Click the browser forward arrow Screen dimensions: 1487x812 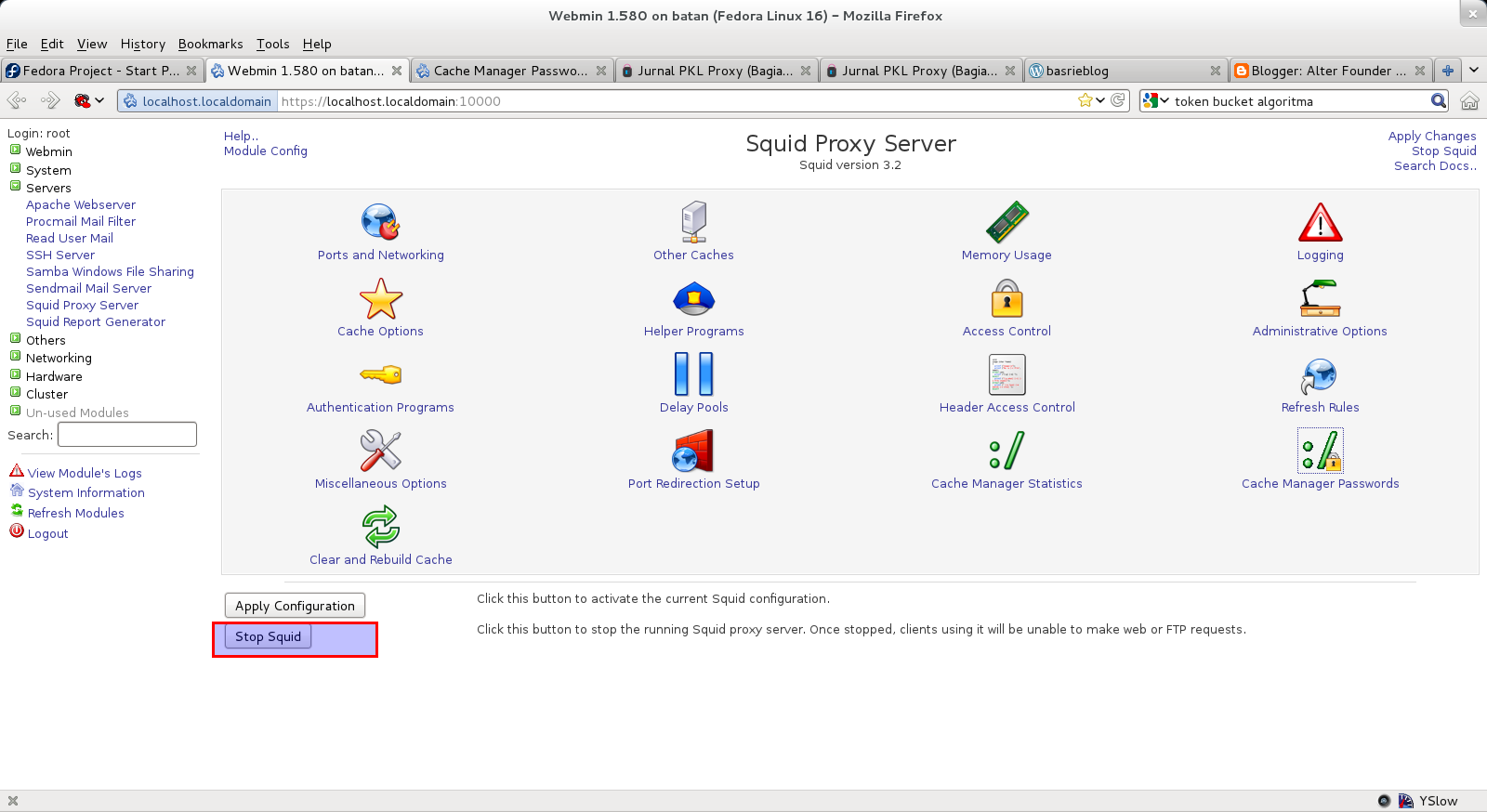pyautogui.click(x=50, y=100)
